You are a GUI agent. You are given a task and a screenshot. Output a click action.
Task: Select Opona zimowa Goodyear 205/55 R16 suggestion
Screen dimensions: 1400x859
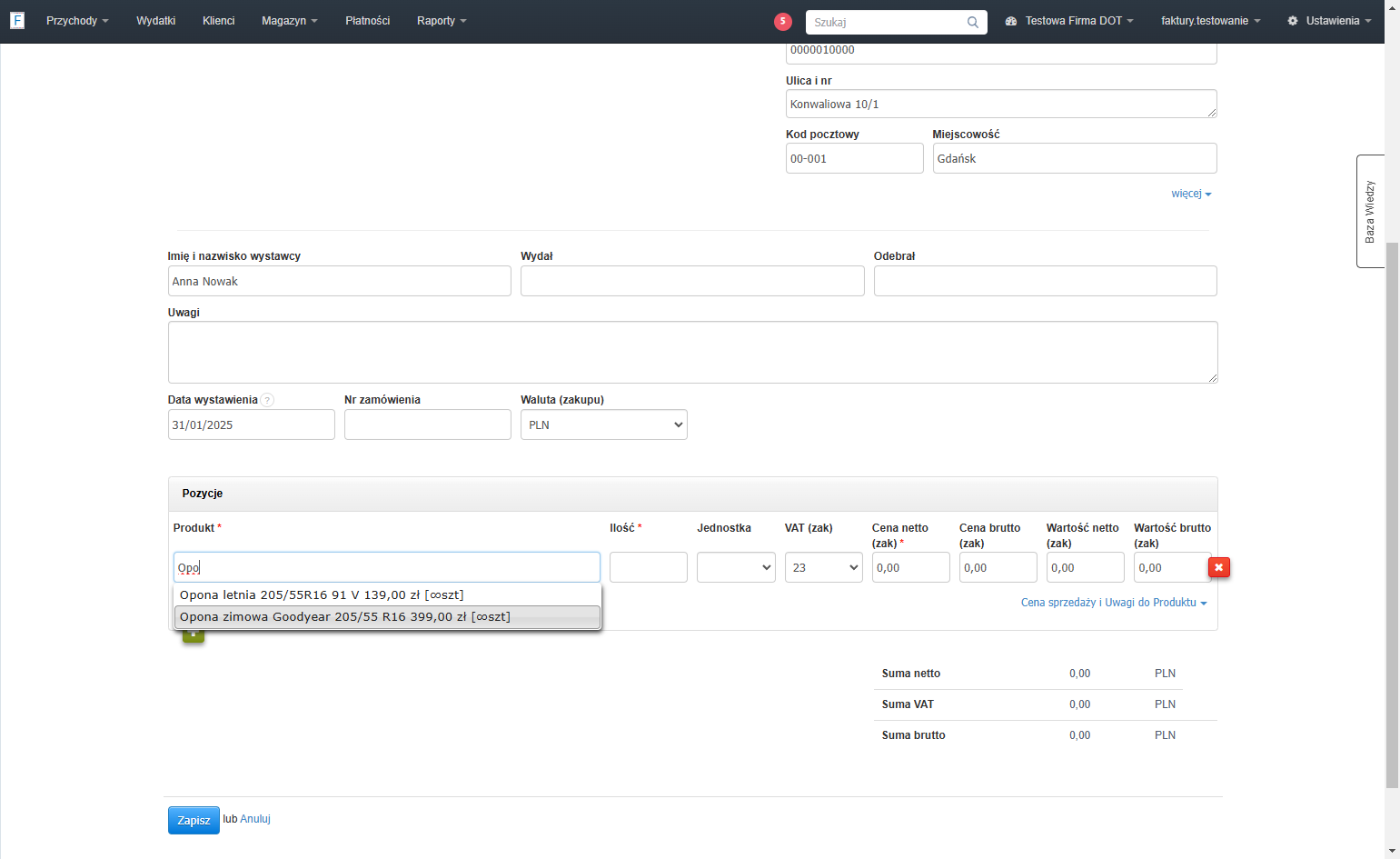(x=387, y=617)
